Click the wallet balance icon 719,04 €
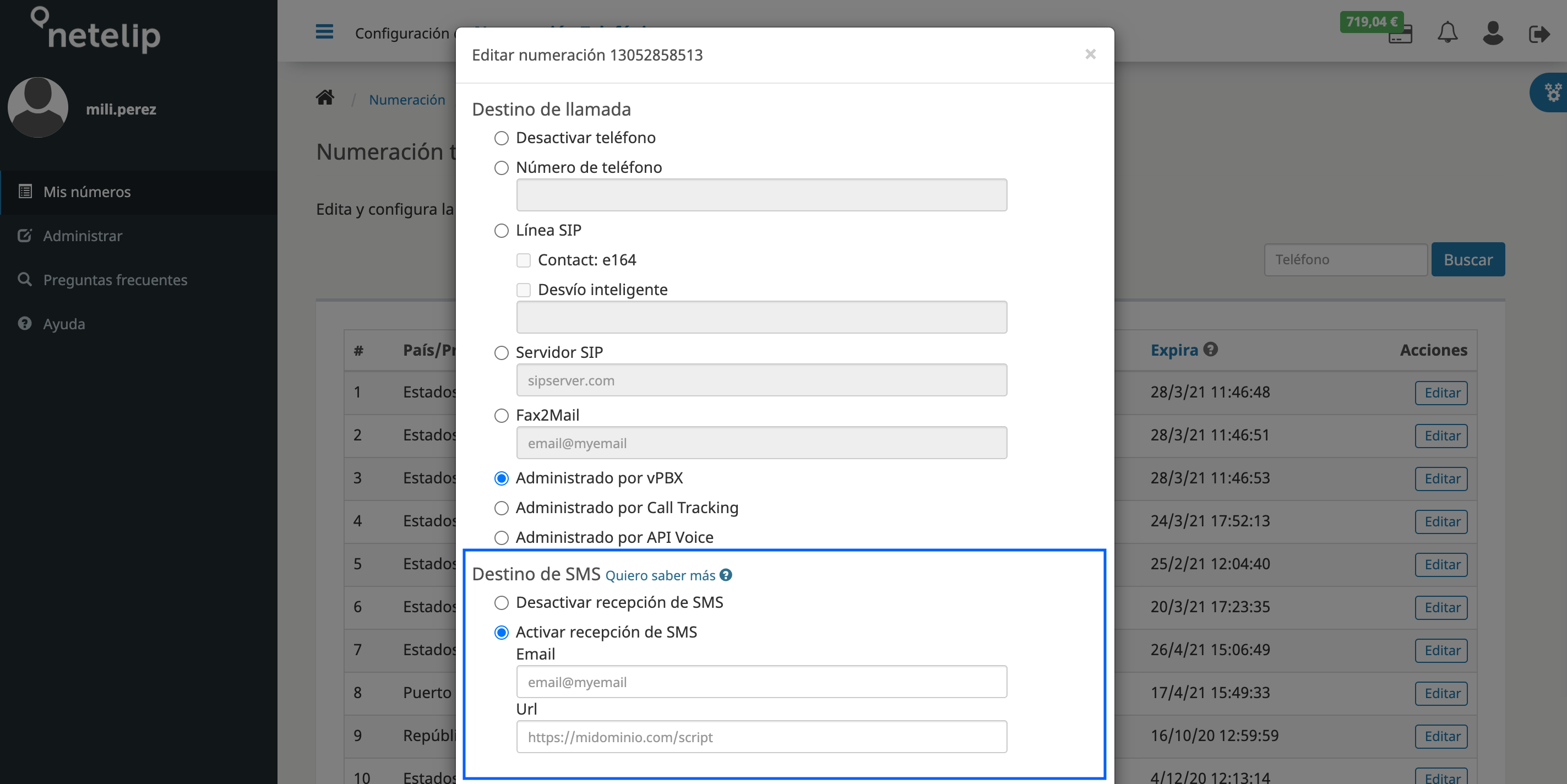 point(1376,28)
